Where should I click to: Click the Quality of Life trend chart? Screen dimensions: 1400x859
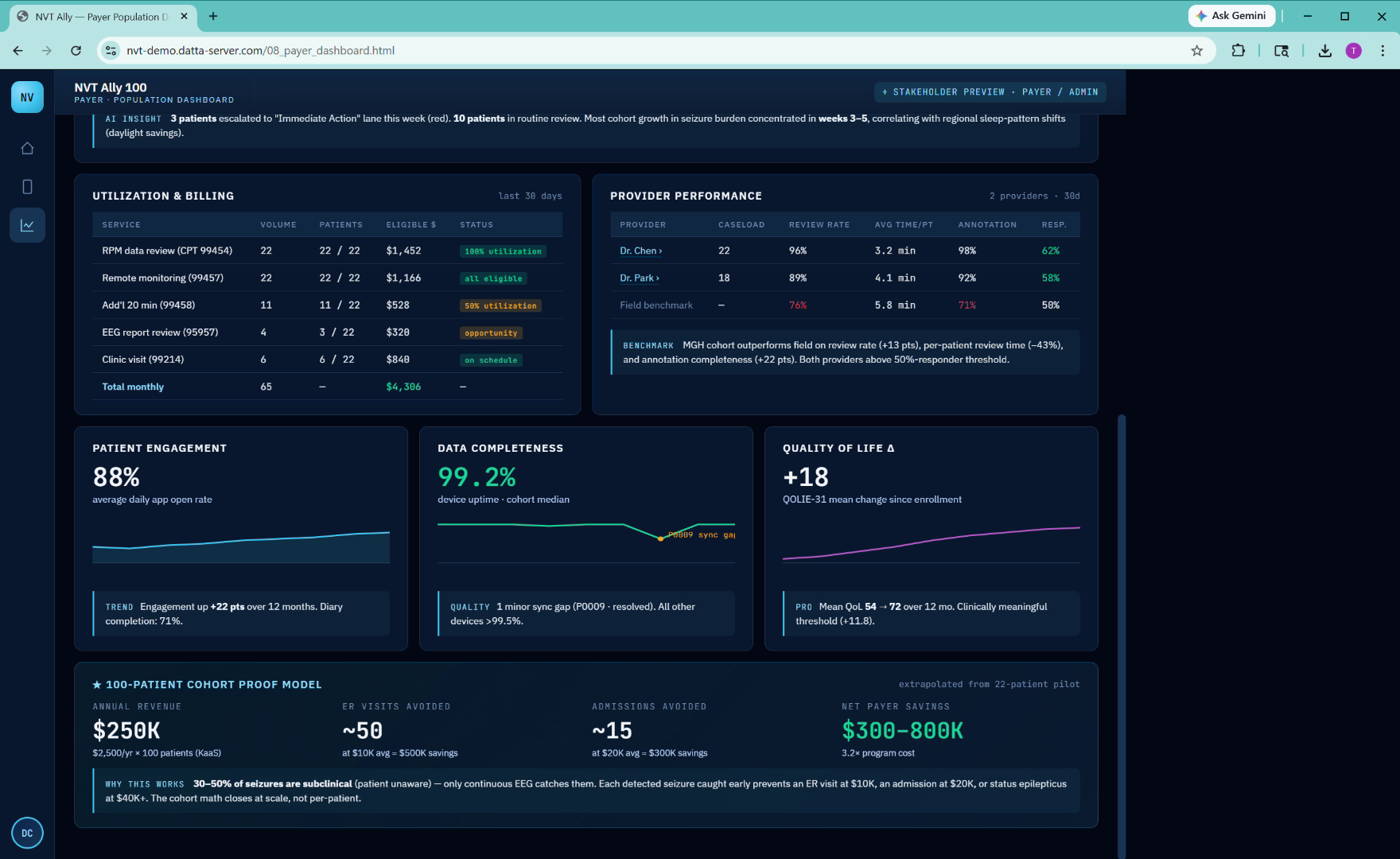(931, 543)
